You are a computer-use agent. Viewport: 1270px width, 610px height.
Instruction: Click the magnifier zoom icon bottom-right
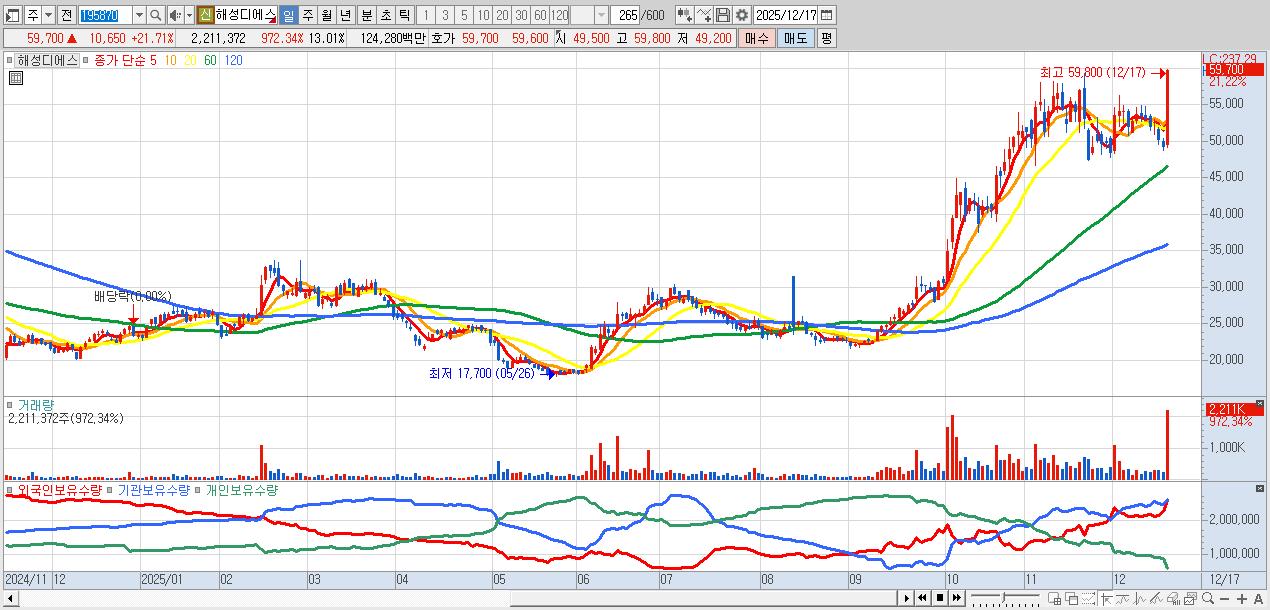[1208, 599]
